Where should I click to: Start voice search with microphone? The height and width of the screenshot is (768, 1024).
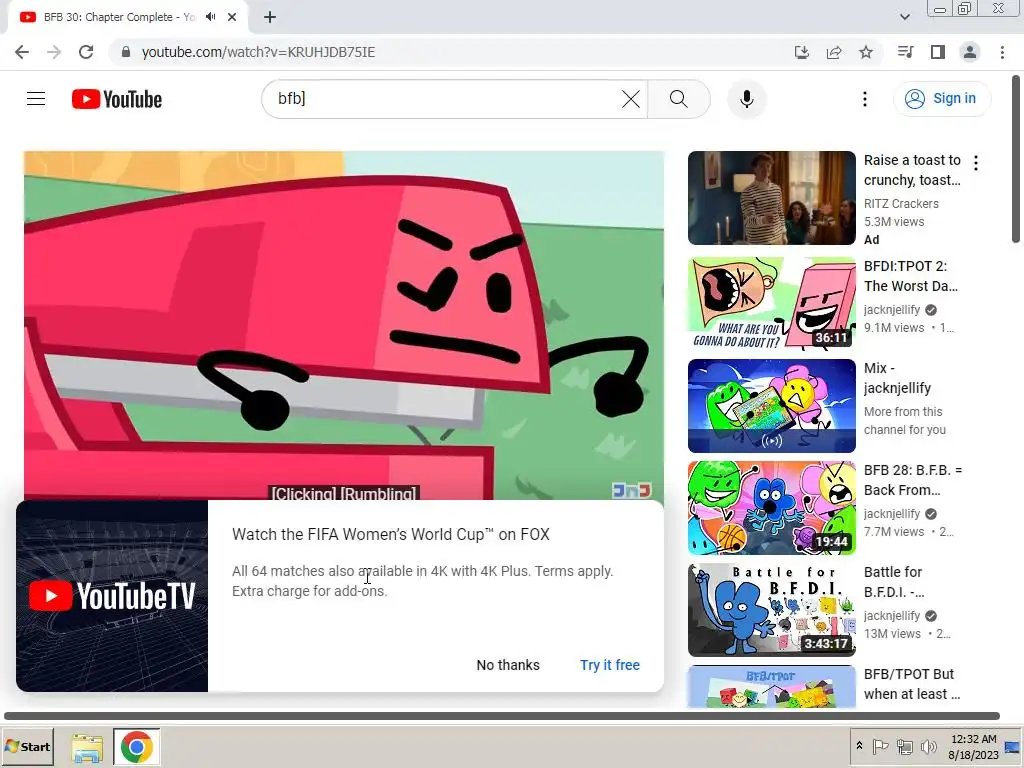pos(746,99)
